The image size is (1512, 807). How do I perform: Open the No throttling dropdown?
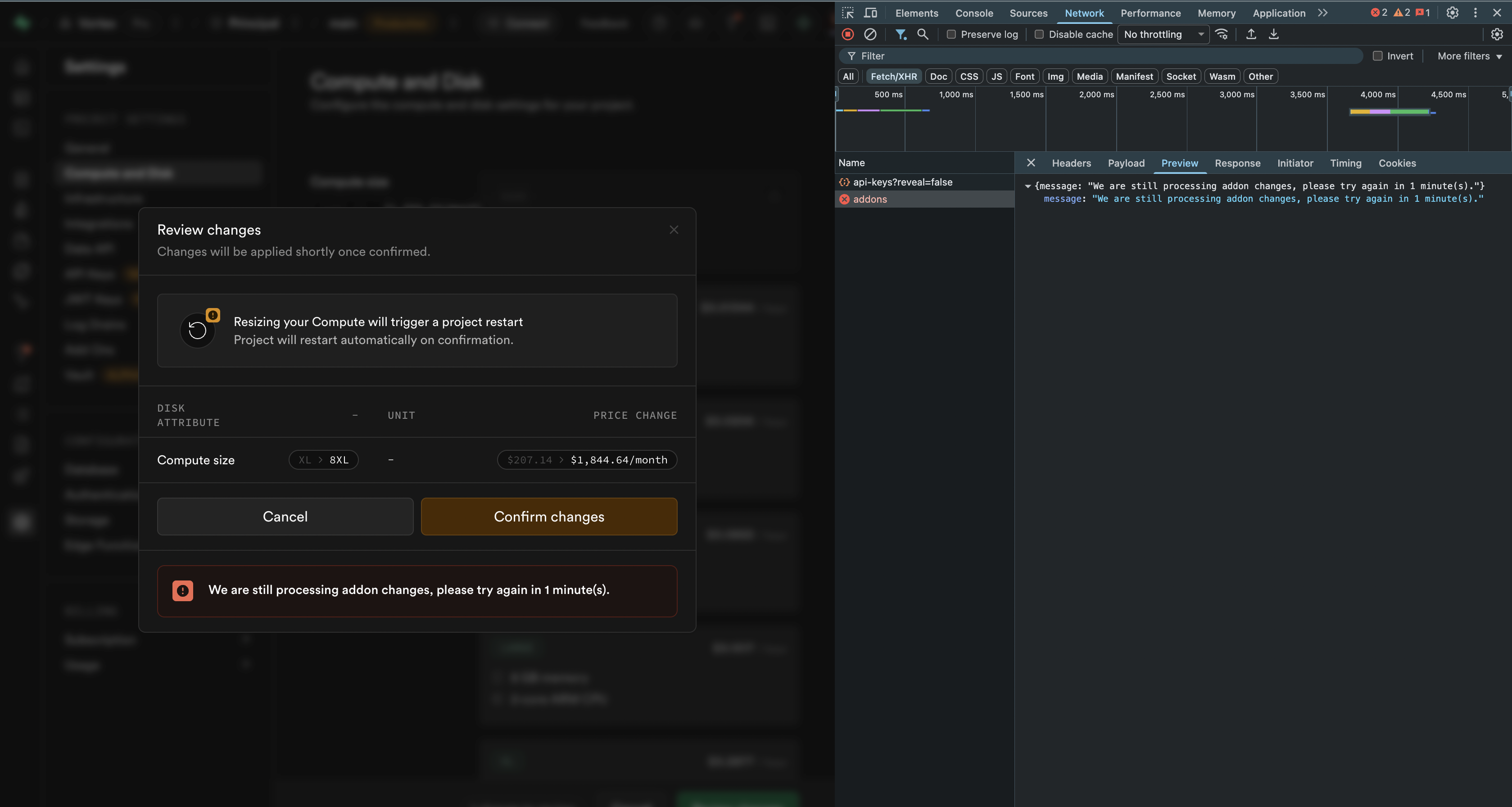pyautogui.click(x=1163, y=34)
